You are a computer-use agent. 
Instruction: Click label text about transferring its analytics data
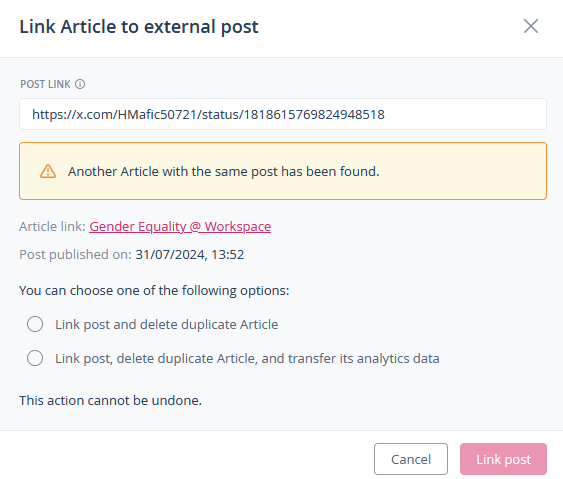tap(247, 358)
